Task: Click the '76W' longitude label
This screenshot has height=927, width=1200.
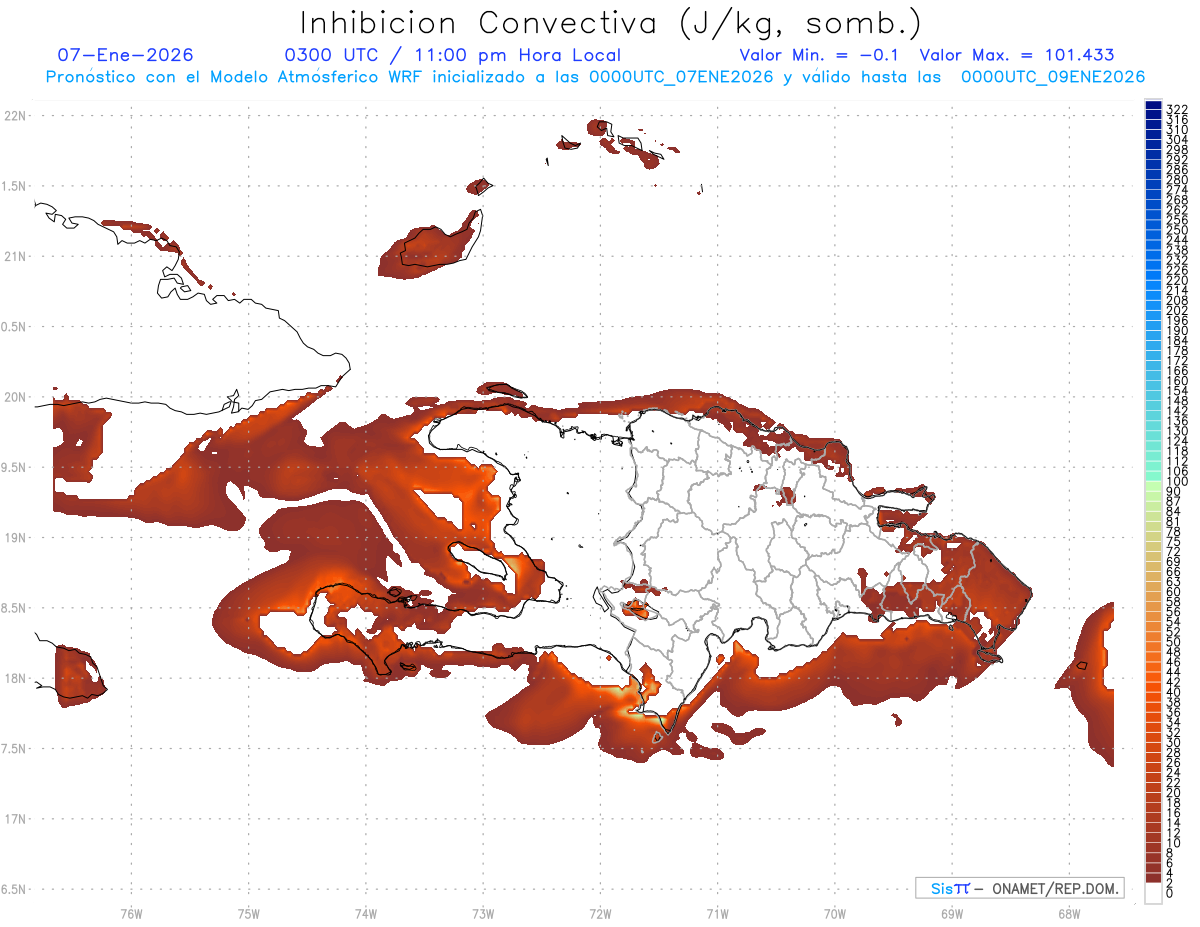Action: coord(131,913)
